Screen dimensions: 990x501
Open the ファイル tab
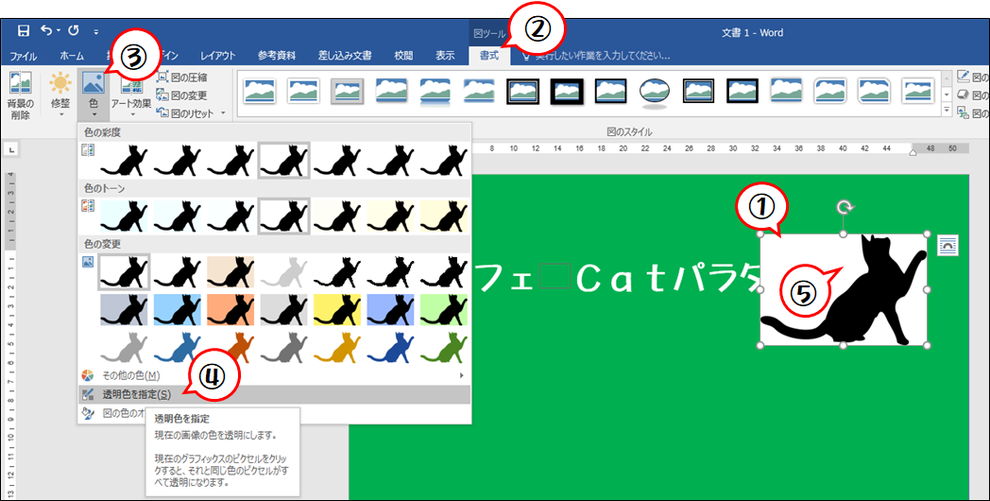tap(23, 56)
